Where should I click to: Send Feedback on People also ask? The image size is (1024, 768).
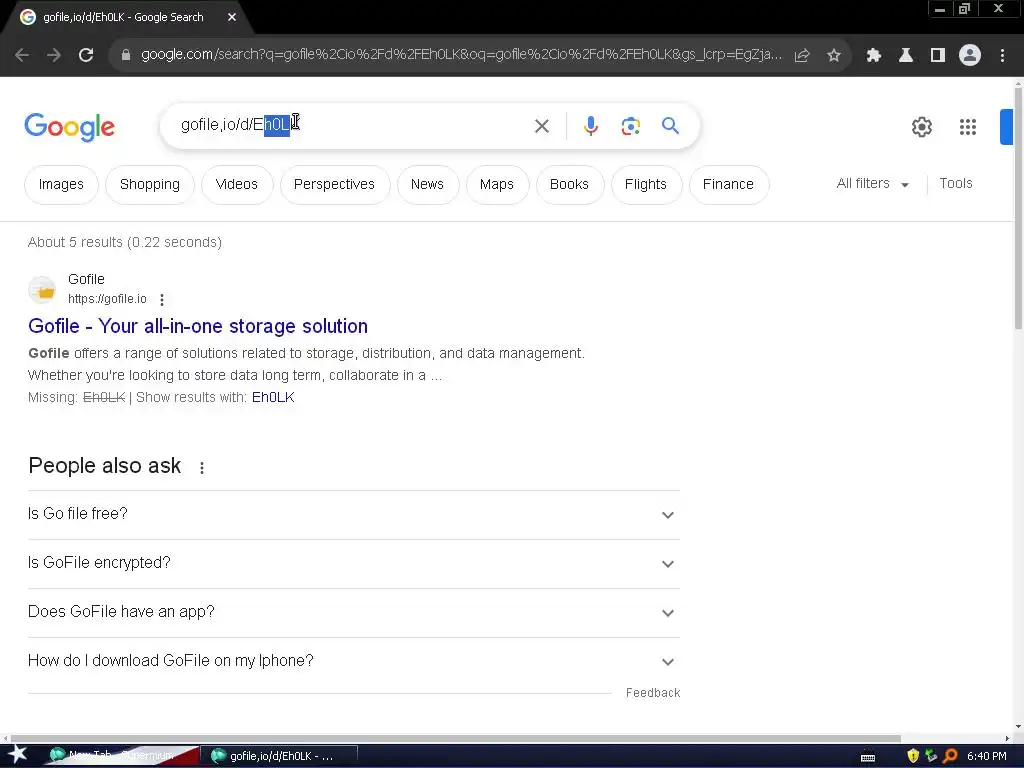pos(653,693)
